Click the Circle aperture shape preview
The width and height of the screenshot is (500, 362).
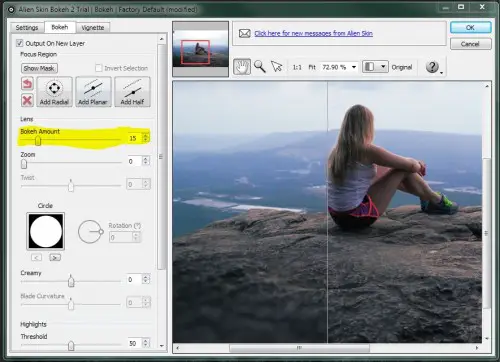coord(46,231)
